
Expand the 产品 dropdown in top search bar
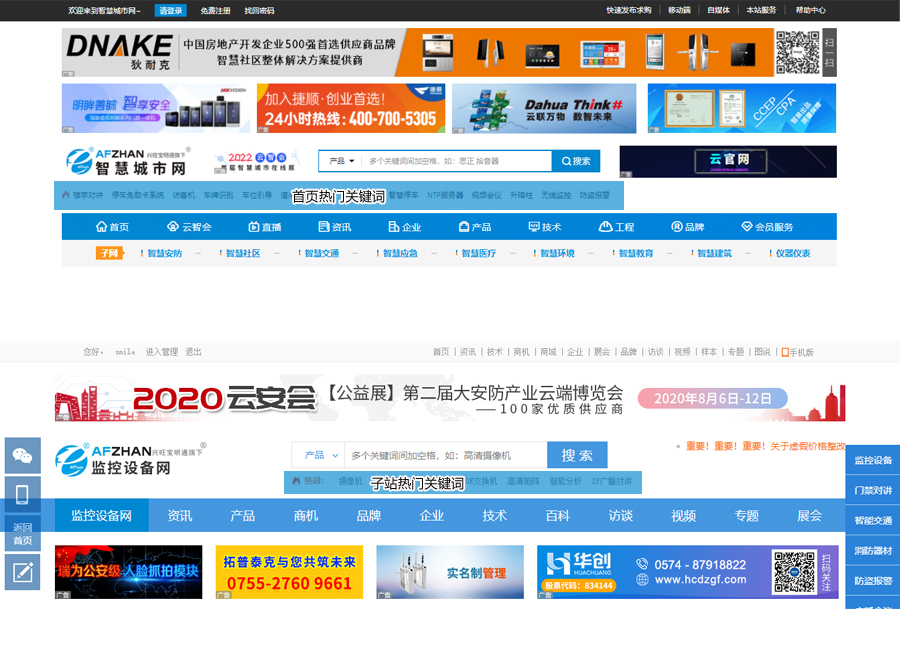tap(342, 161)
